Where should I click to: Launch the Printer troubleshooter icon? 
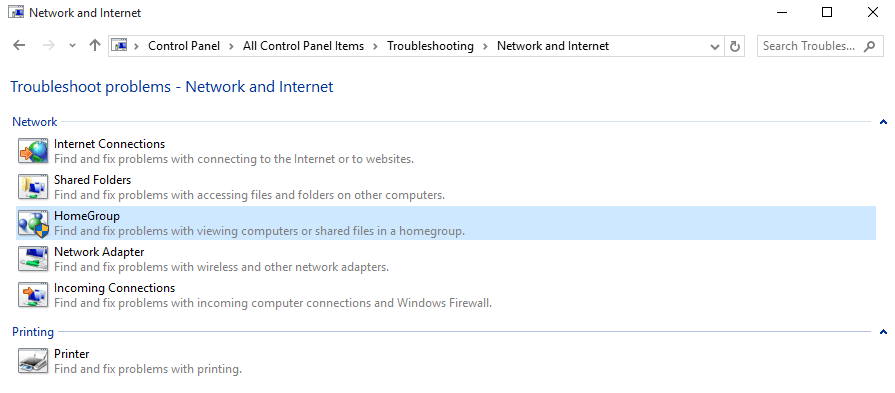click(x=33, y=361)
